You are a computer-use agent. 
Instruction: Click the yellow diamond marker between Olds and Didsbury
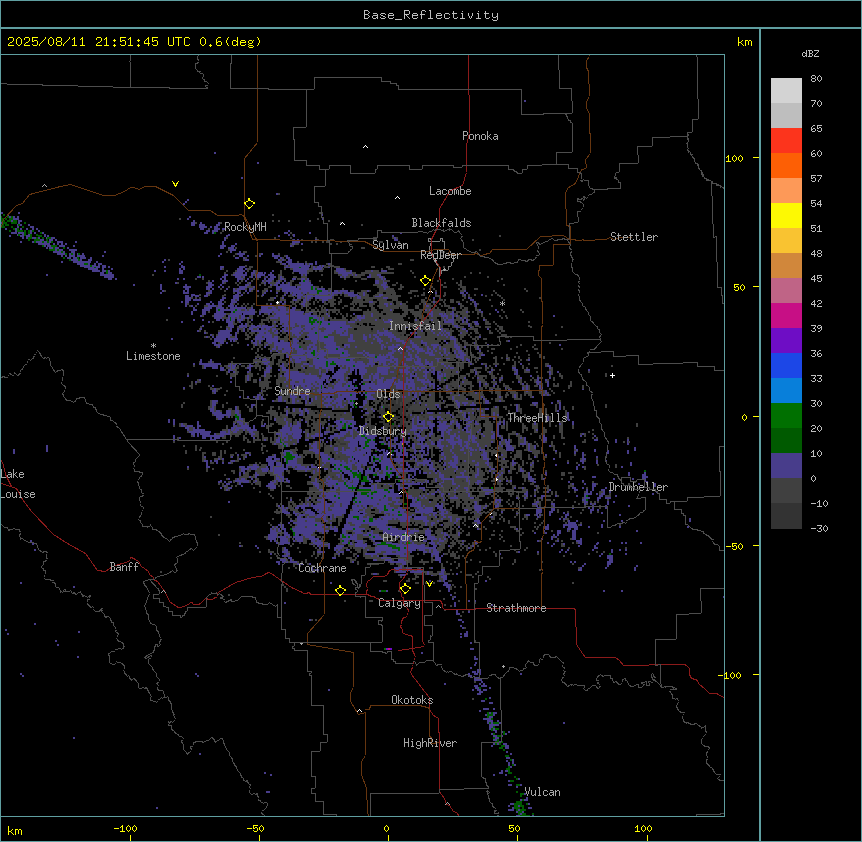[388, 417]
